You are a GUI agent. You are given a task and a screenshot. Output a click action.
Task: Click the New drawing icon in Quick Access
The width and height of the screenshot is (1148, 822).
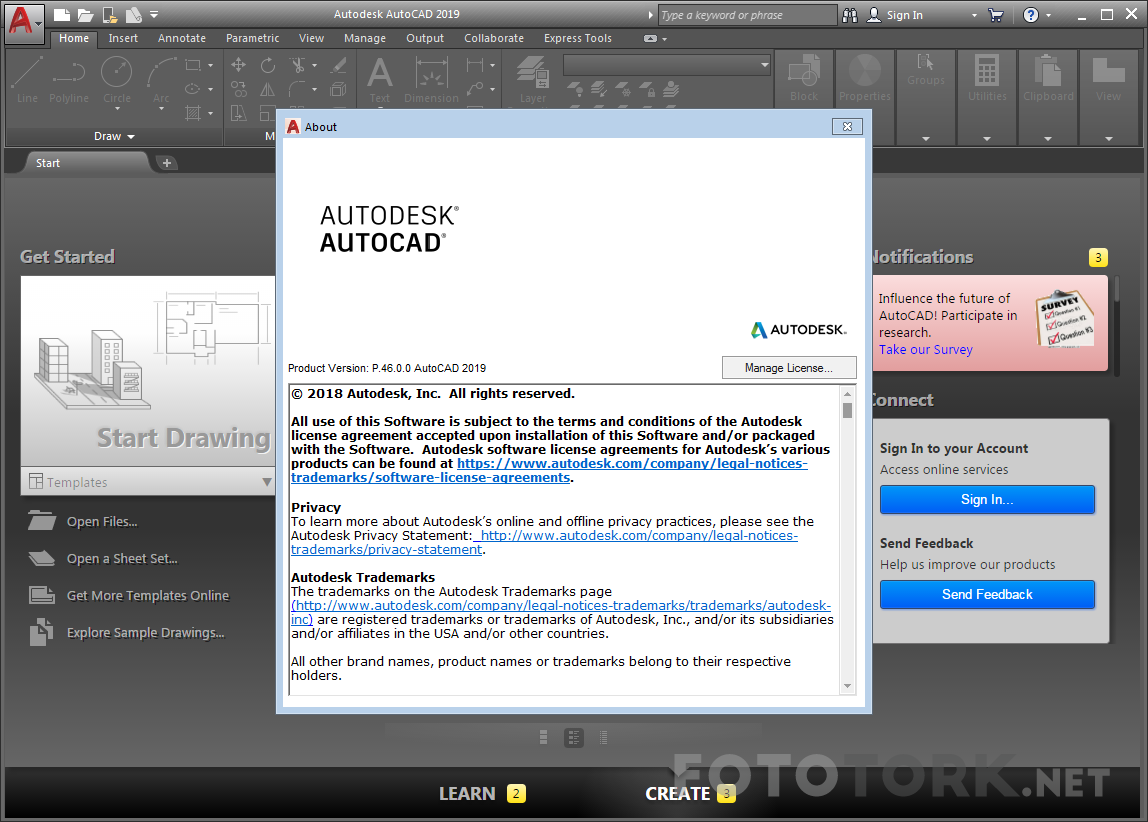tap(63, 15)
